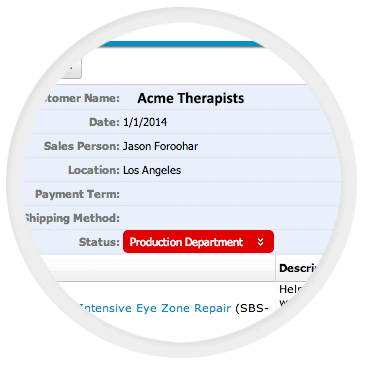Click the double chevron arrow icon
Image resolution: width=366 pixels, height=366 pixels.
(260, 242)
